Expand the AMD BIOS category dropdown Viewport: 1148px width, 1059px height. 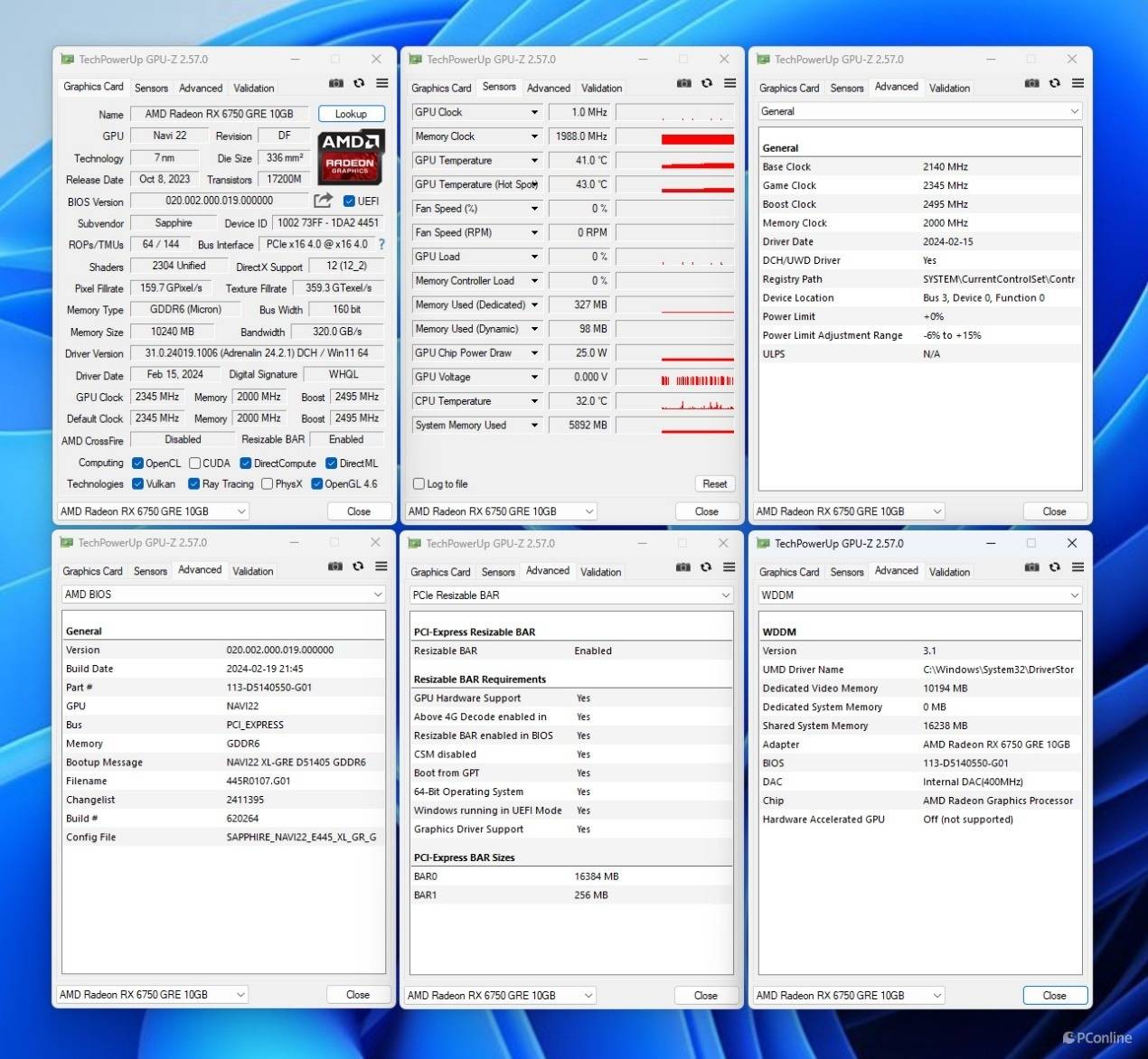coord(377,595)
